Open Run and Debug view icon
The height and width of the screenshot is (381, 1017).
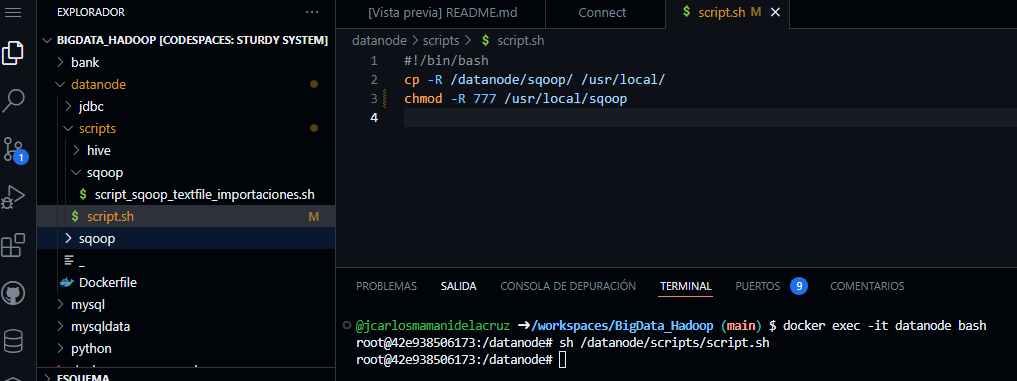tap(13, 197)
